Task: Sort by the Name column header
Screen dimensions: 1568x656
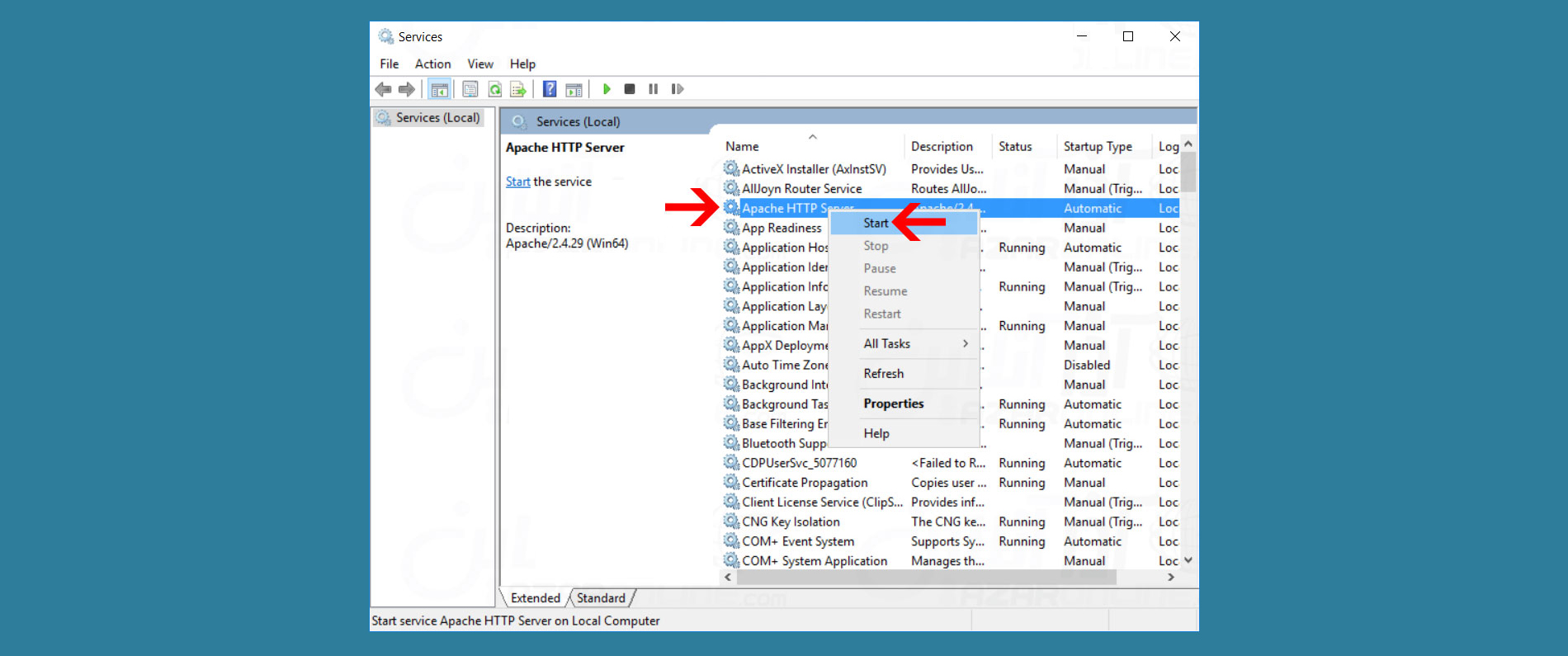Action: click(813, 146)
